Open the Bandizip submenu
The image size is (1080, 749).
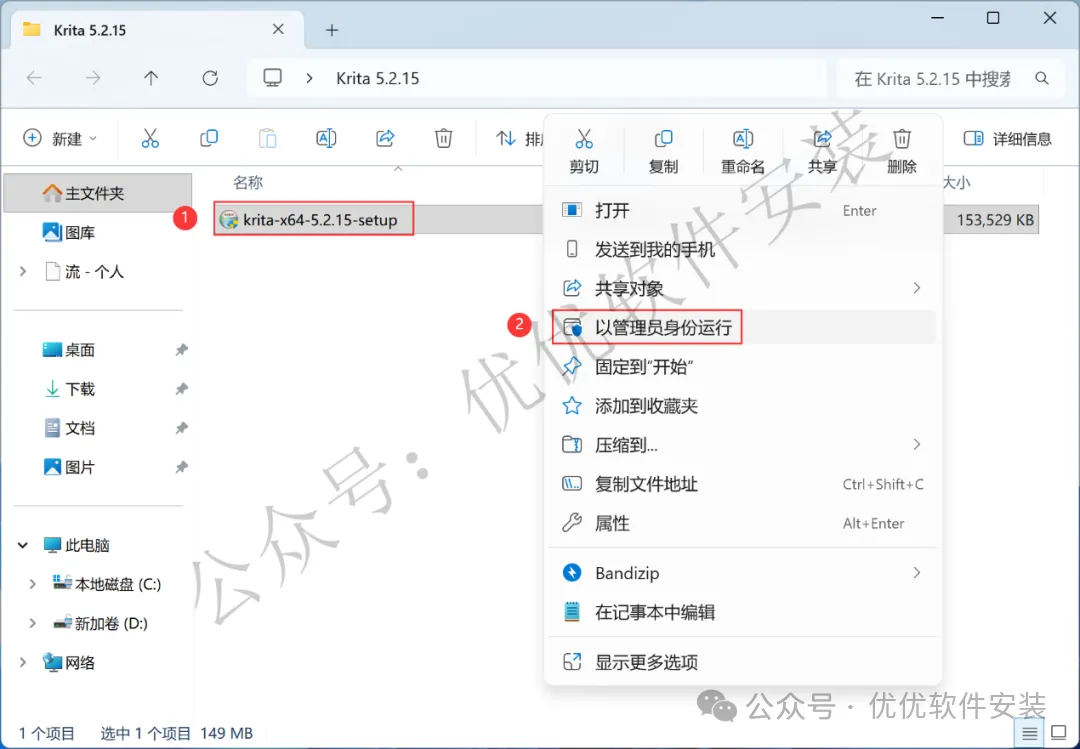coord(743,573)
